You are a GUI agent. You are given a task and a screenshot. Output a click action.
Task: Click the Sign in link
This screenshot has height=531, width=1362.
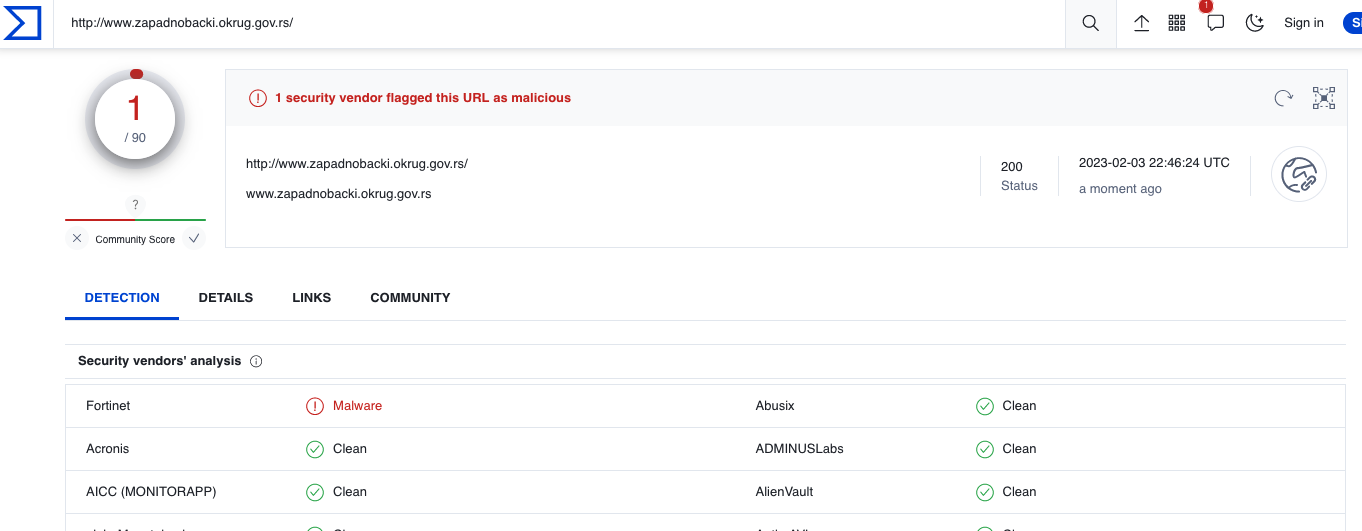point(1304,23)
